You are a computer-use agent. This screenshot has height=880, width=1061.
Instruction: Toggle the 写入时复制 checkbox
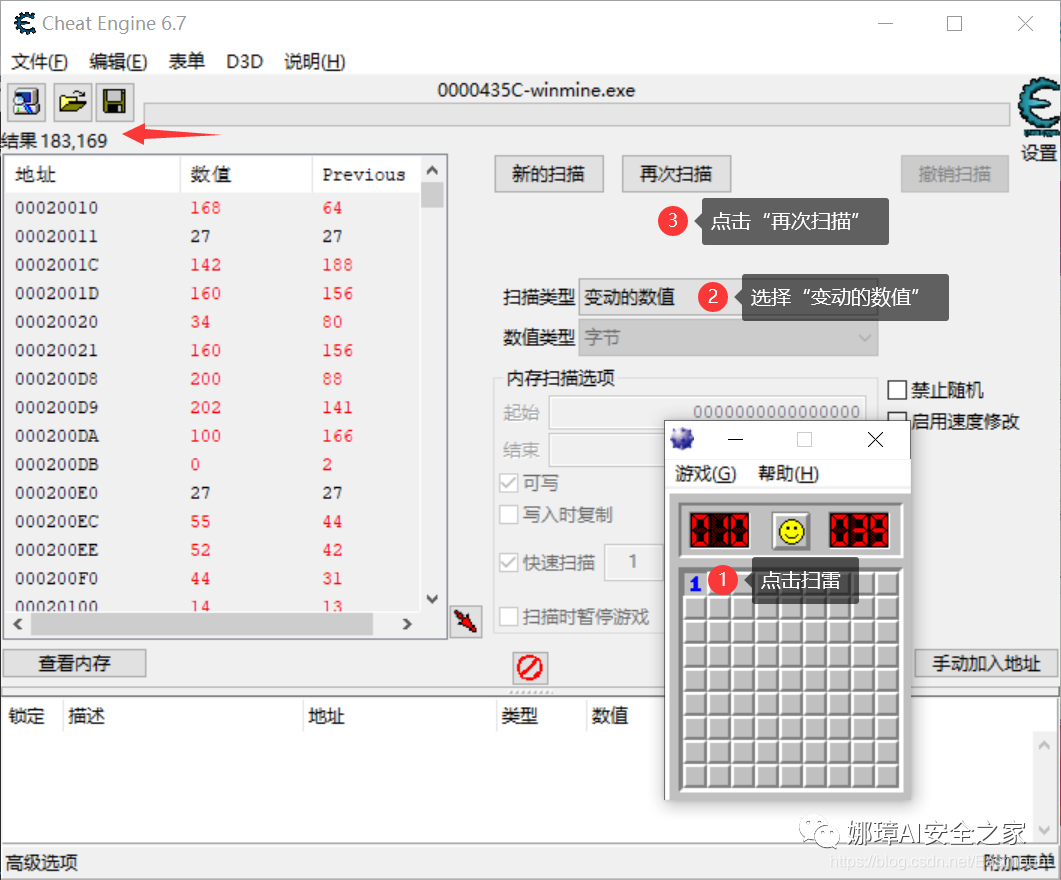(x=508, y=514)
